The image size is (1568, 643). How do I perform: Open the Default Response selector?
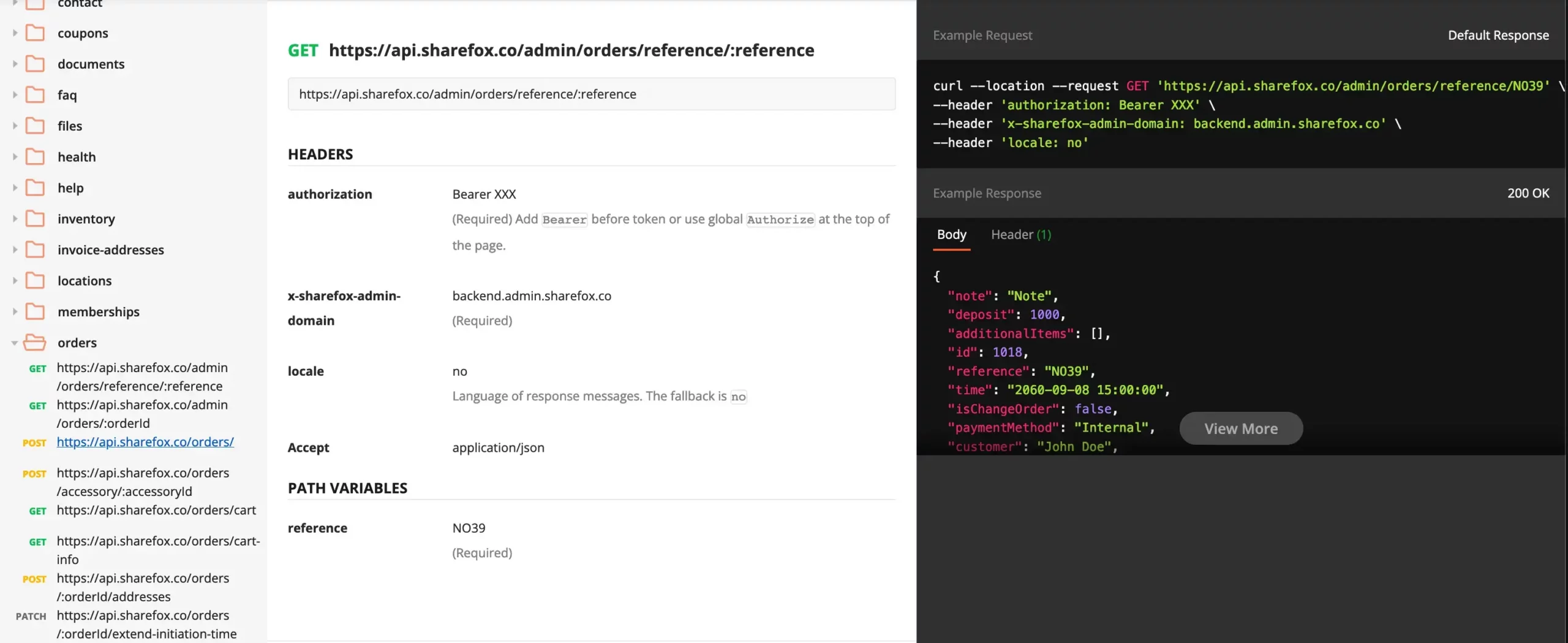point(1498,36)
